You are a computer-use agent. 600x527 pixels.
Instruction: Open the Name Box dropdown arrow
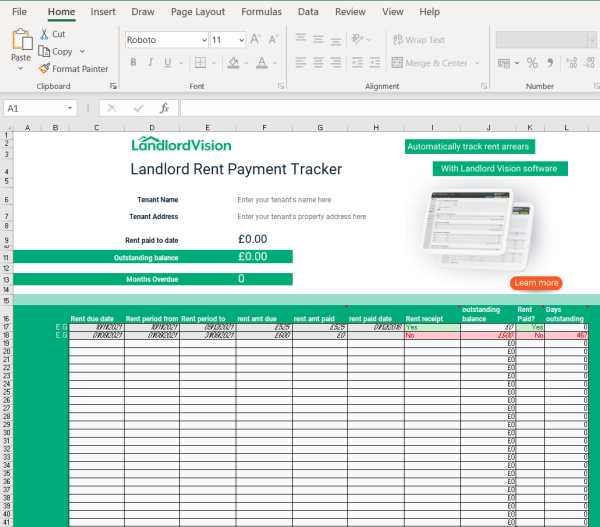(x=70, y=108)
